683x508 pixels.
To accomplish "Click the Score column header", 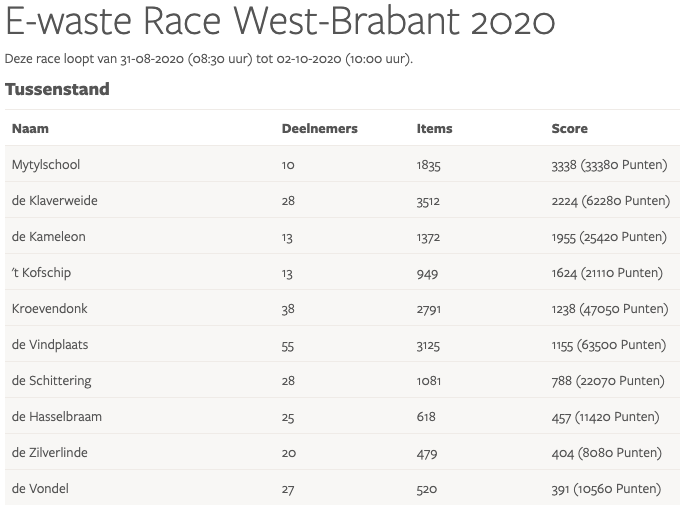I will pos(569,128).
